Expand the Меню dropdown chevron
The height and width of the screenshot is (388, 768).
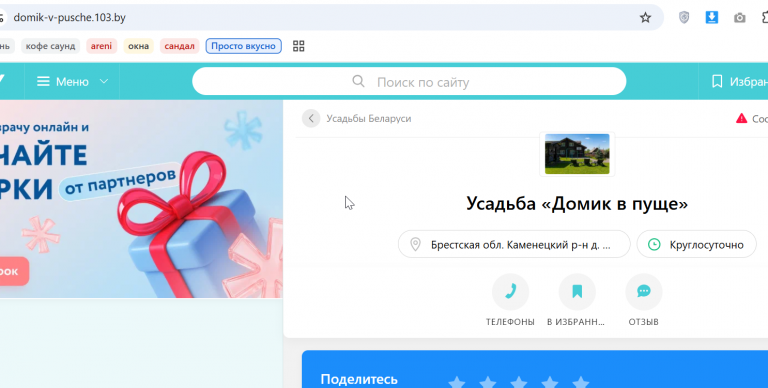[x=104, y=81]
